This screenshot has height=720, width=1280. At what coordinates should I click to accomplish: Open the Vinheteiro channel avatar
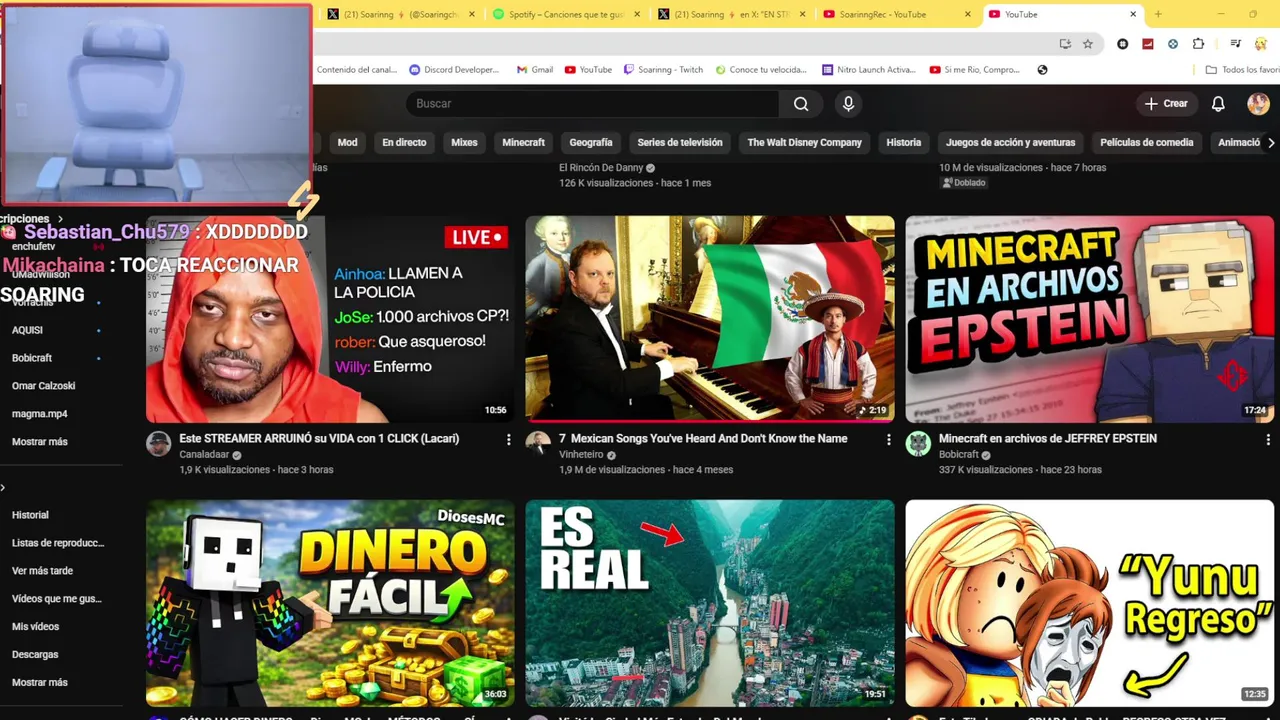pyautogui.click(x=538, y=444)
